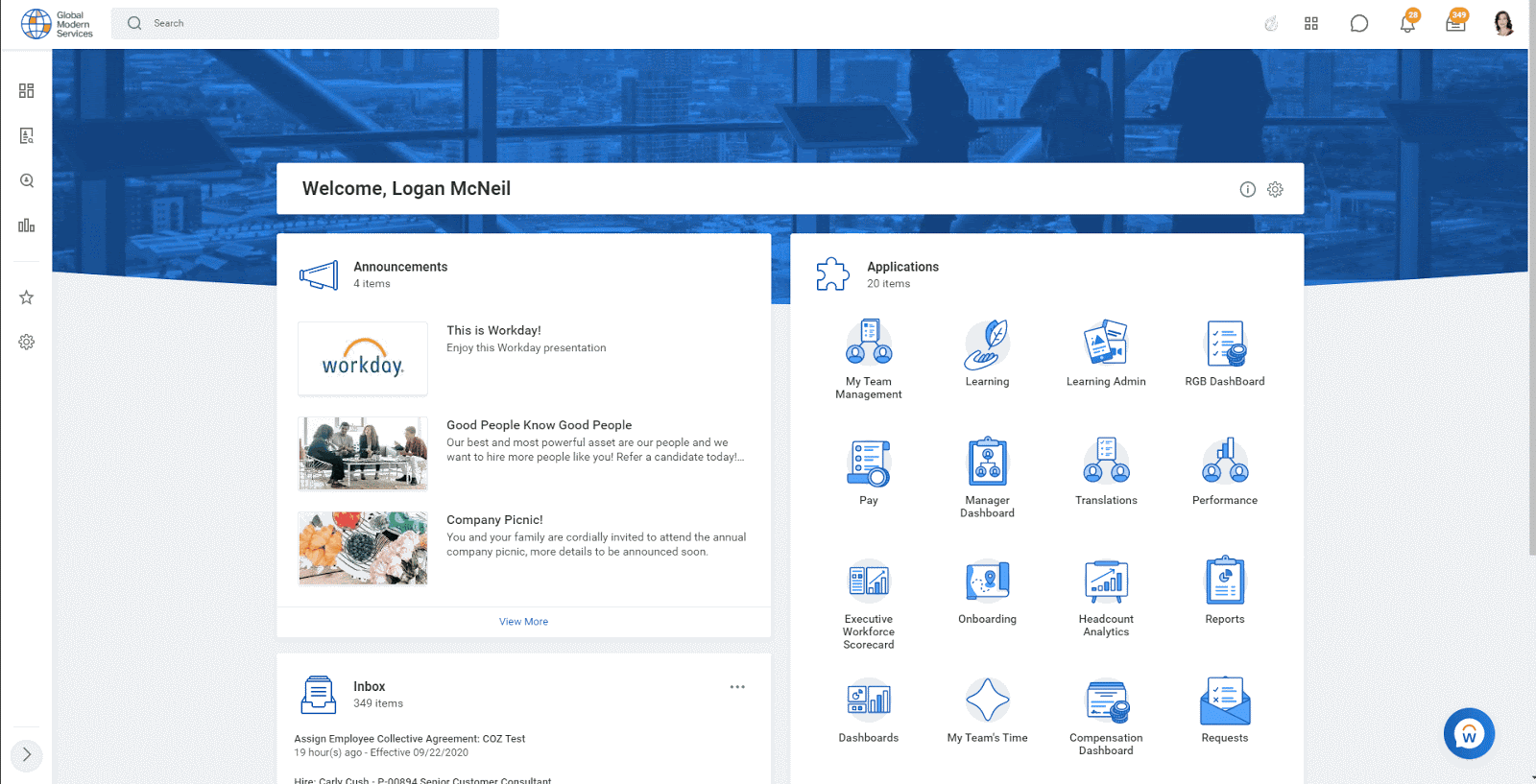Click the notifications bell icon
Screen dimensions: 1536x784
[1407, 23]
